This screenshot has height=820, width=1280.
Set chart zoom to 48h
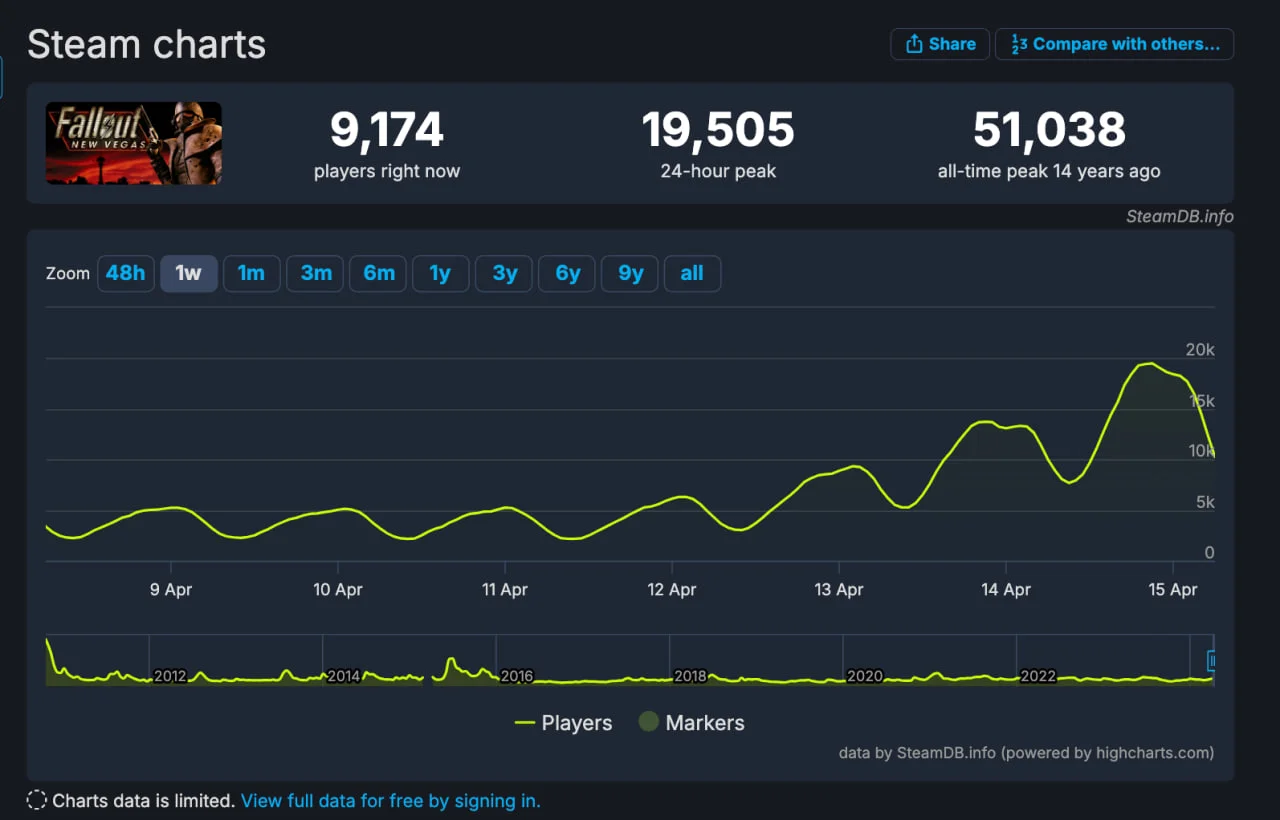pyautogui.click(x=125, y=273)
